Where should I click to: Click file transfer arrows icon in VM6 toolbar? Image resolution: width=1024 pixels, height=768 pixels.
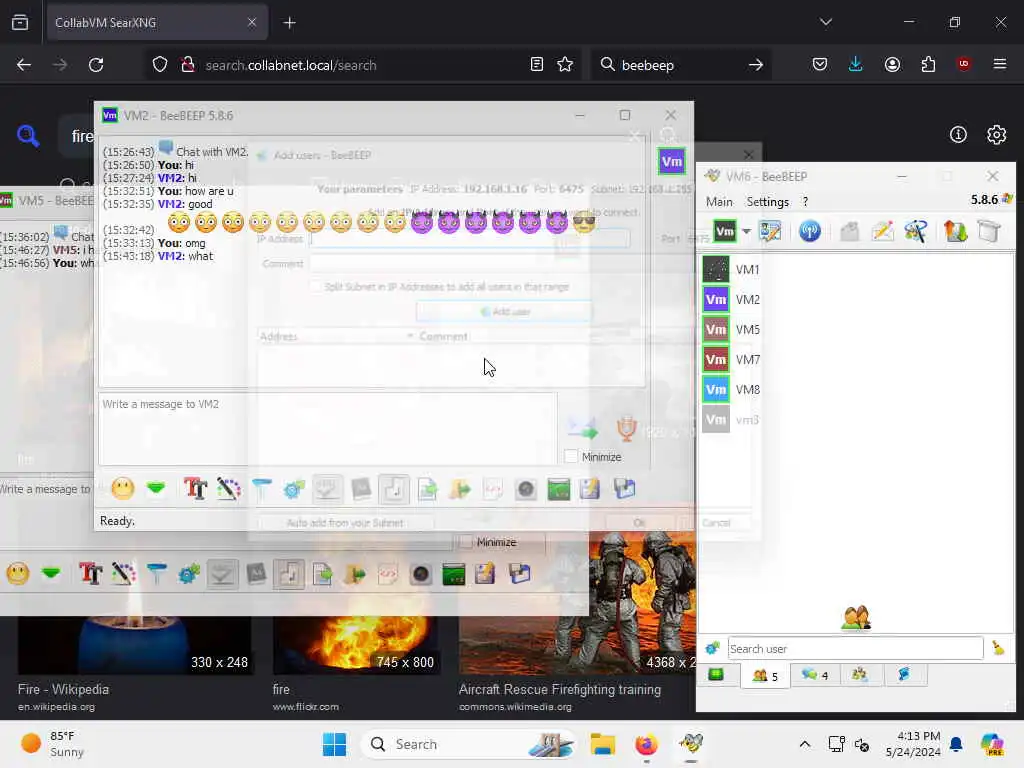[x=955, y=231]
